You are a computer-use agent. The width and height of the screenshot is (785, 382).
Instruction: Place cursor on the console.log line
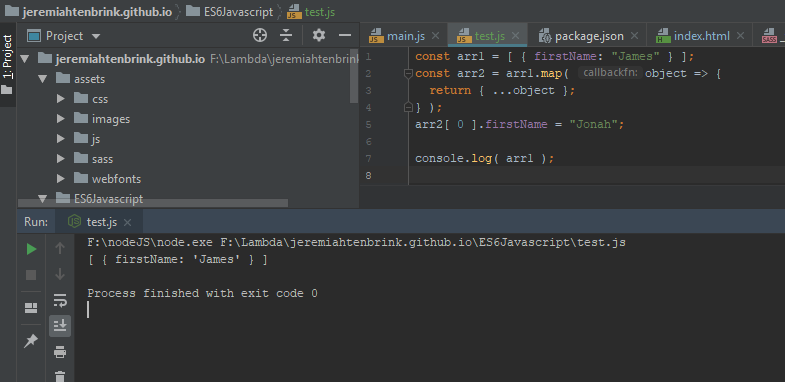(485, 159)
